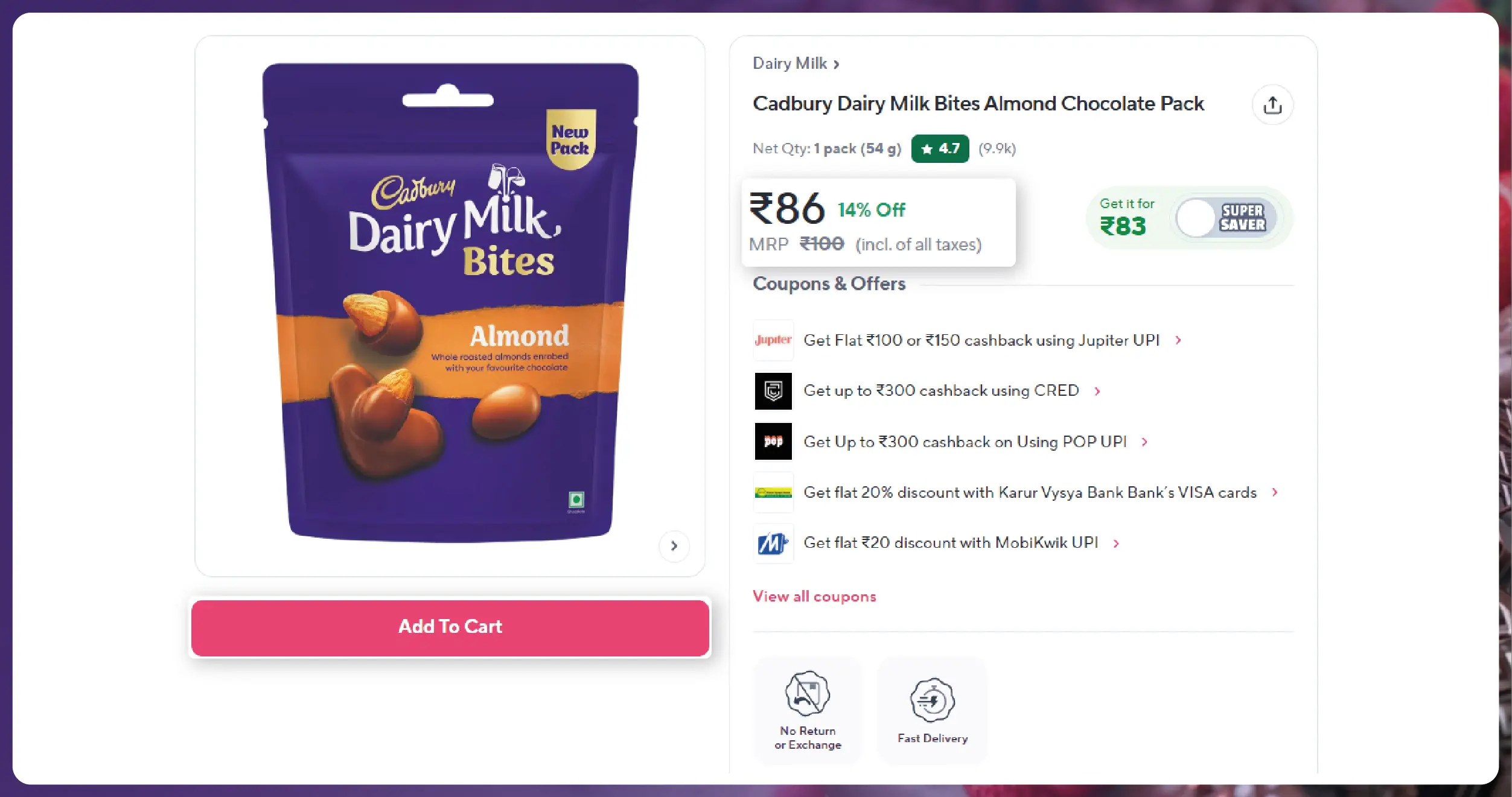Expand the POP UPI cashback offer chevron
This screenshot has height=797, width=1512.
1144,442
